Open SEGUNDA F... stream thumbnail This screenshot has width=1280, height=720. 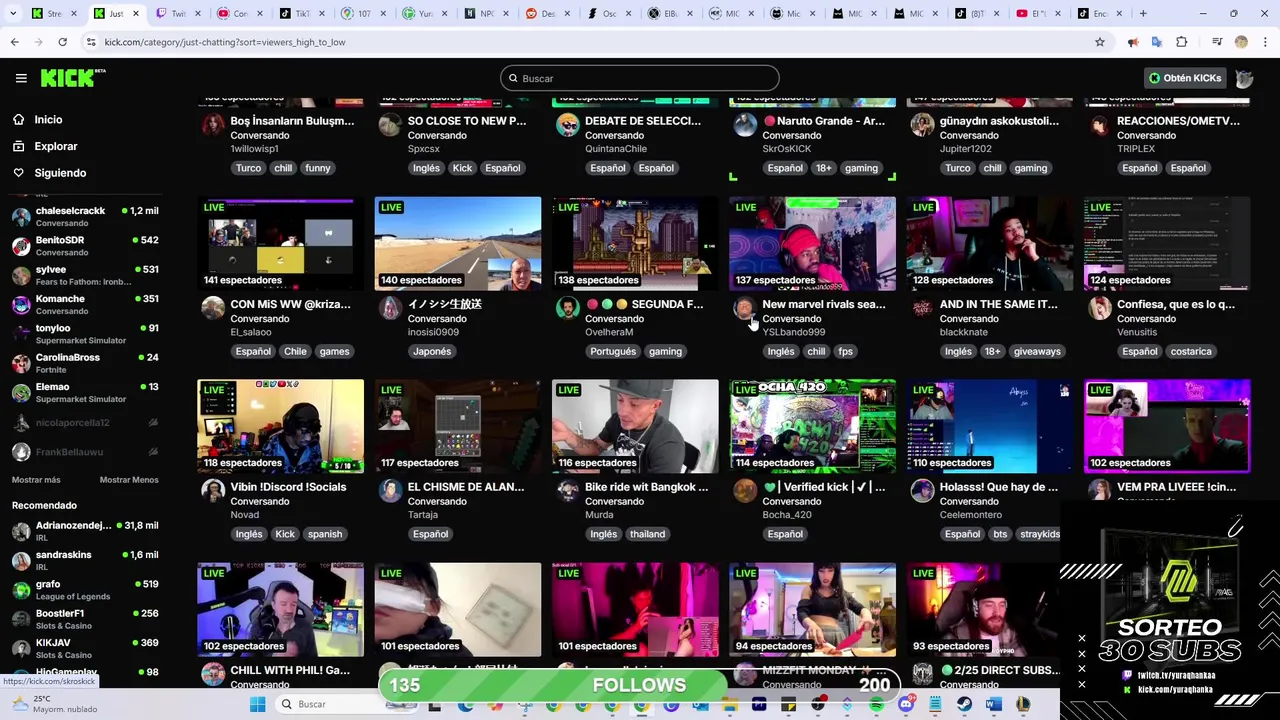point(635,243)
